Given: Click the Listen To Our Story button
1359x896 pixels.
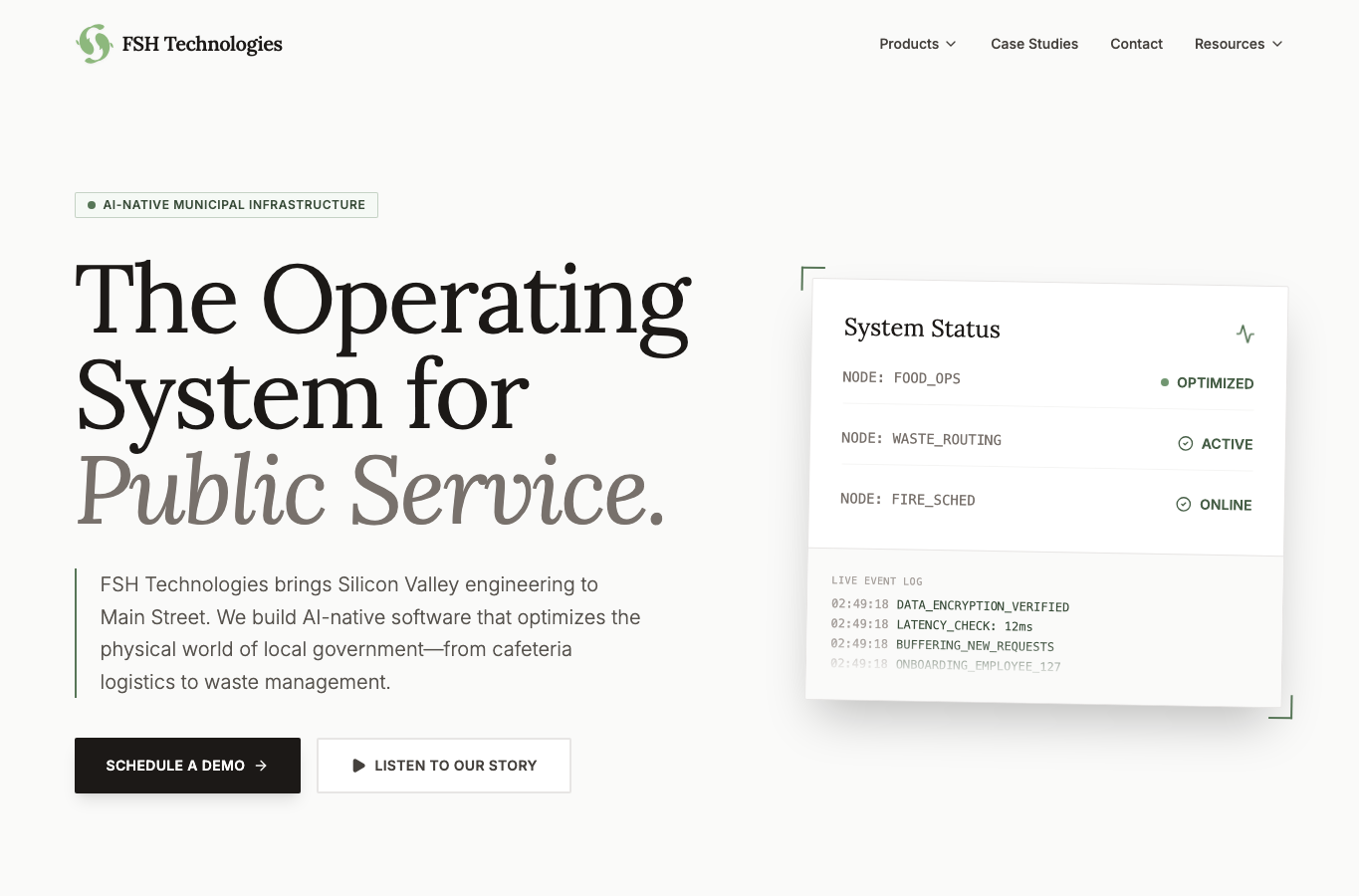Looking at the screenshot, I should [444, 766].
